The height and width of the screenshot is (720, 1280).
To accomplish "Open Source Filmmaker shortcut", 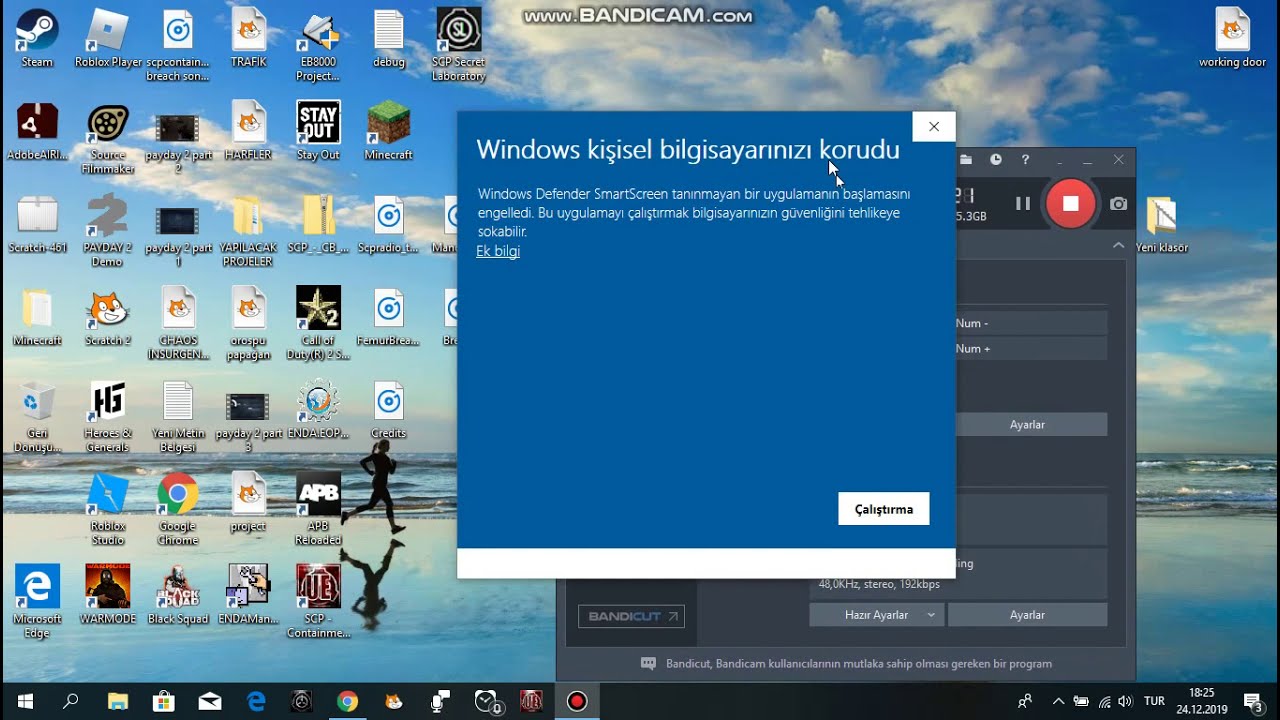I will tap(108, 139).
